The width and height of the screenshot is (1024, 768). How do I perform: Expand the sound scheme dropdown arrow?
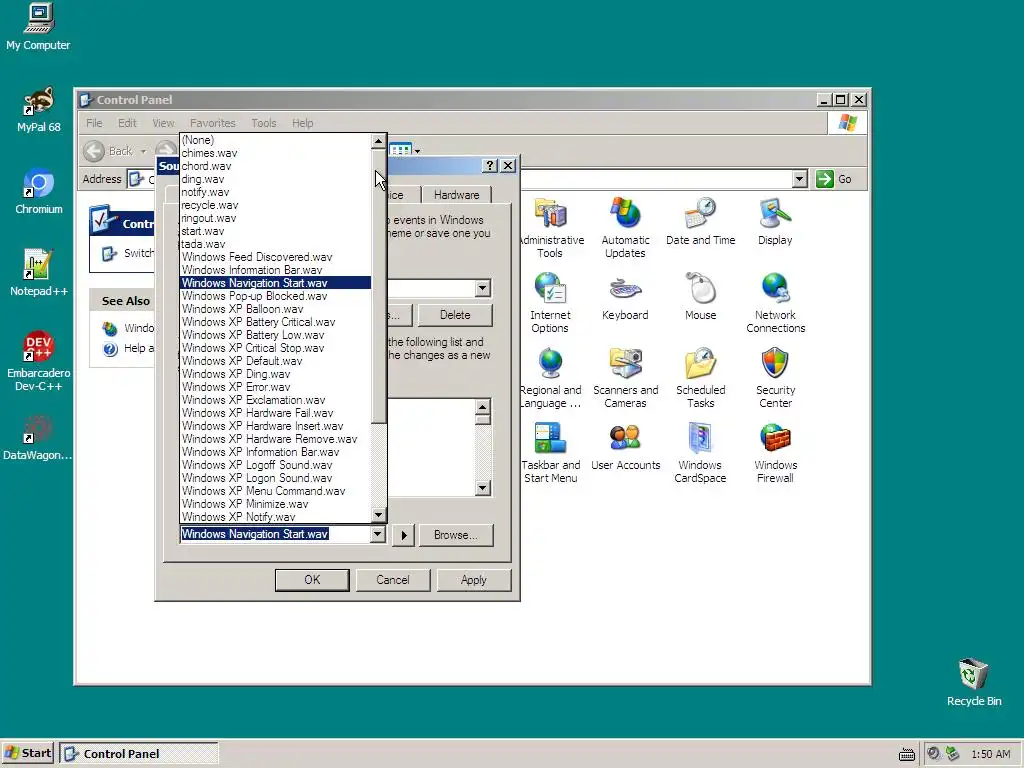point(482,288)
